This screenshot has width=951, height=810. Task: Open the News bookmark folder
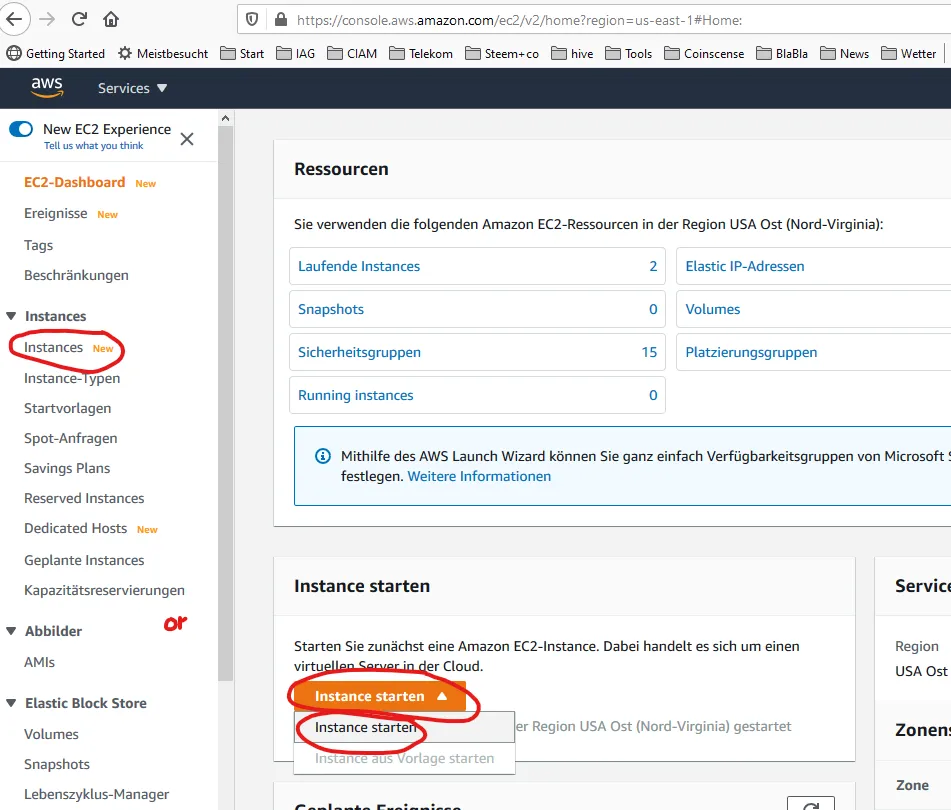[844, 53]
